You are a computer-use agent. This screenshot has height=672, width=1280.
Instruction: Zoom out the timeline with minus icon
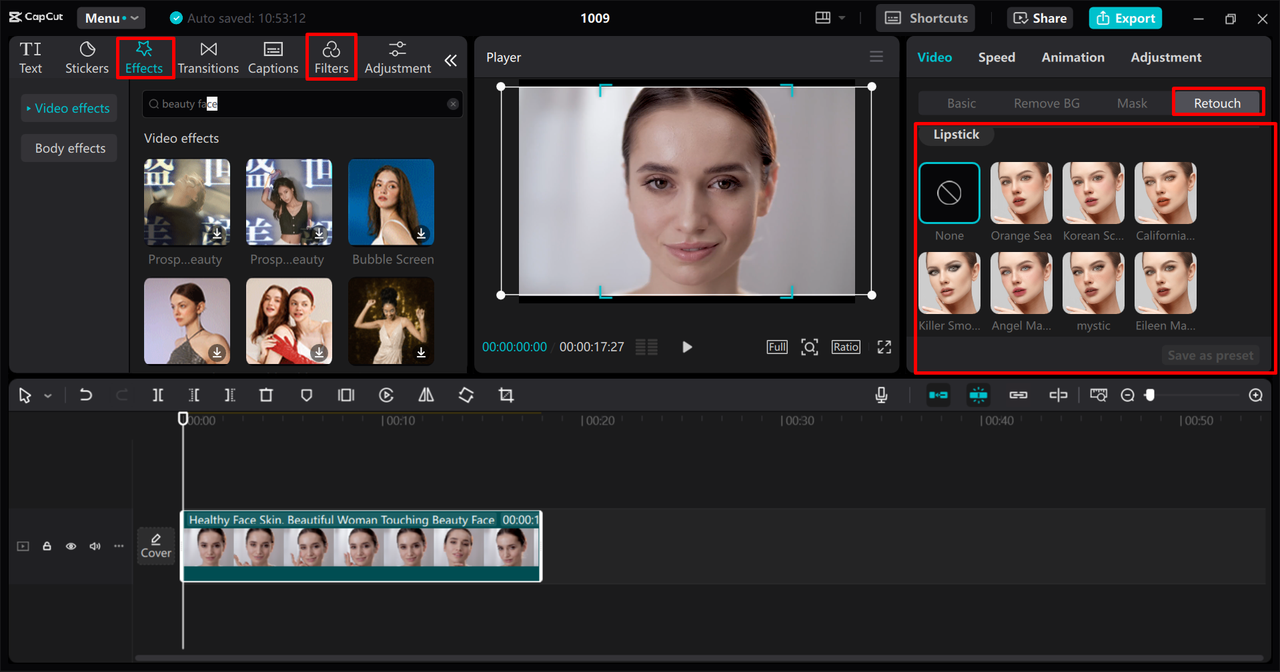(x=1127, y=395)
